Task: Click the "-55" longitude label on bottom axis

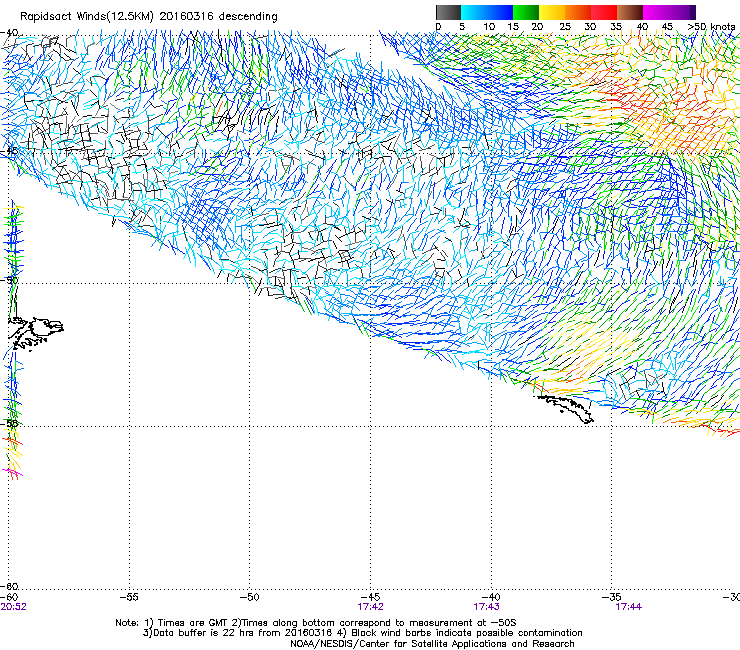Action: (129, 597)
